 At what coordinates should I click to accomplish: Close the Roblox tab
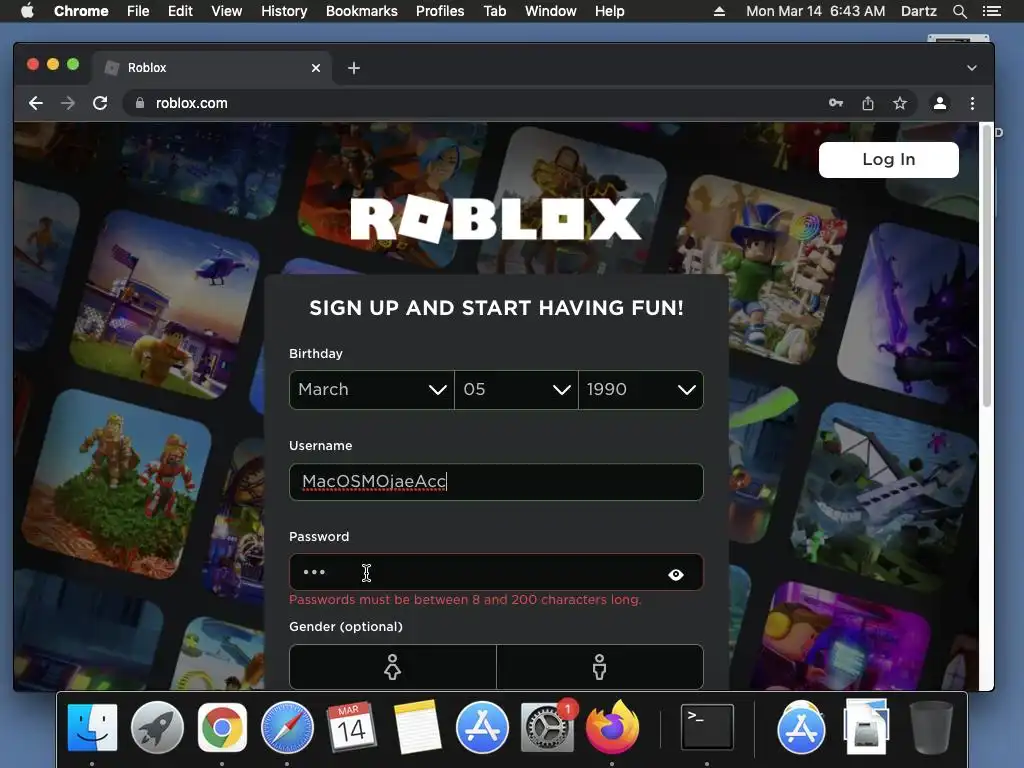316,68
